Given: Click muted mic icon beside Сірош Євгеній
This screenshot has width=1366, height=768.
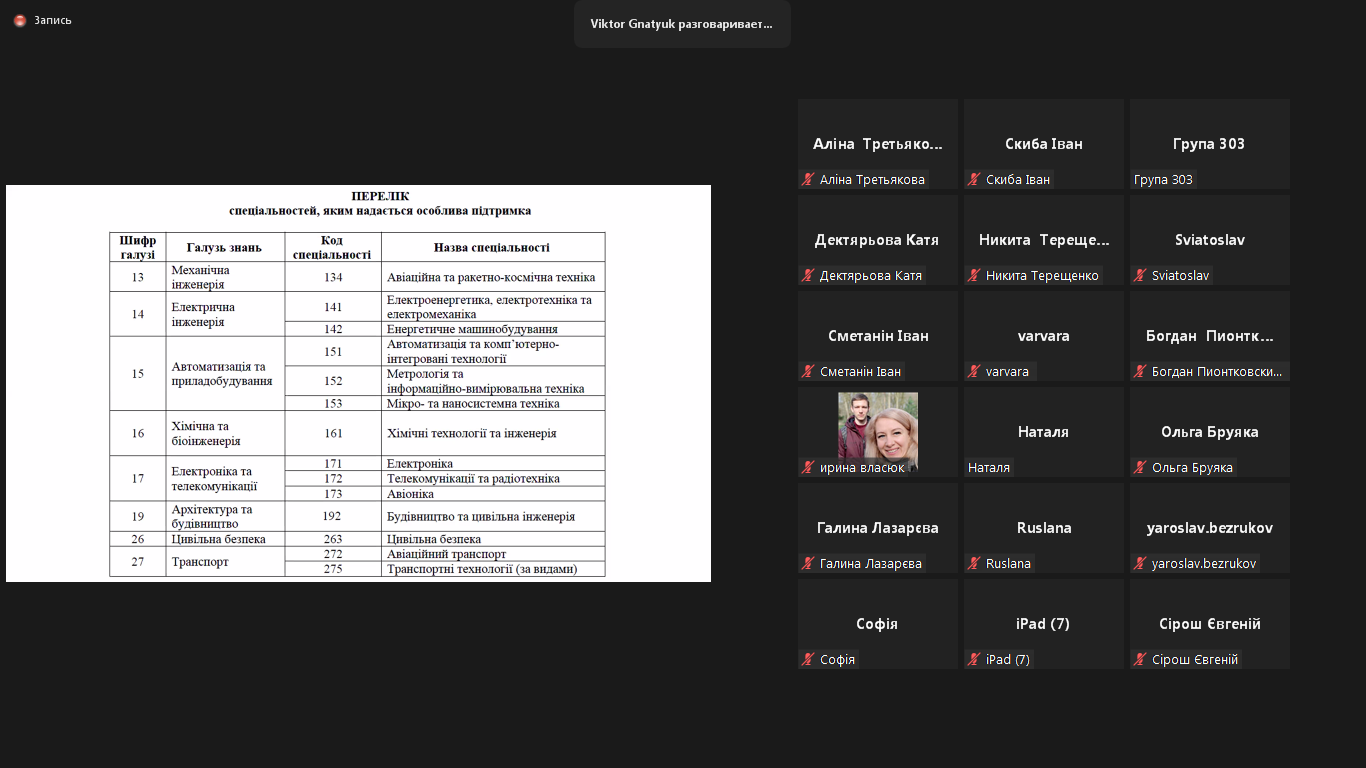Looking at the screenshot, I should point(1140,660).
